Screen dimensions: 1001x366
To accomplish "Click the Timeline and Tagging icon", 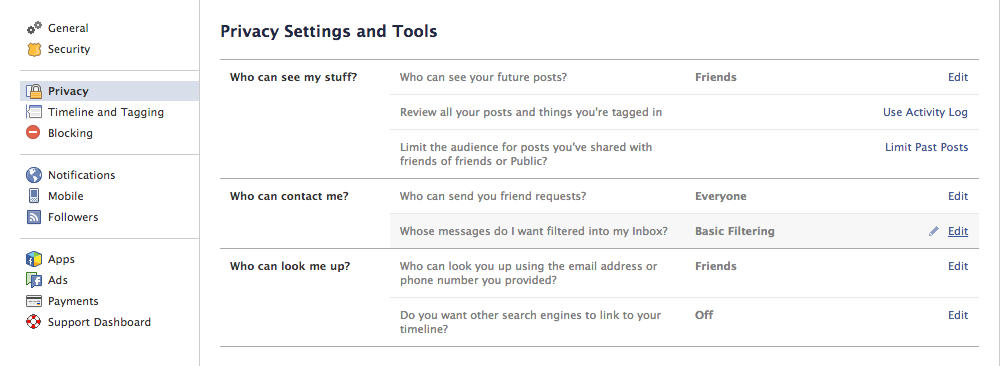I will pos(34,112).
